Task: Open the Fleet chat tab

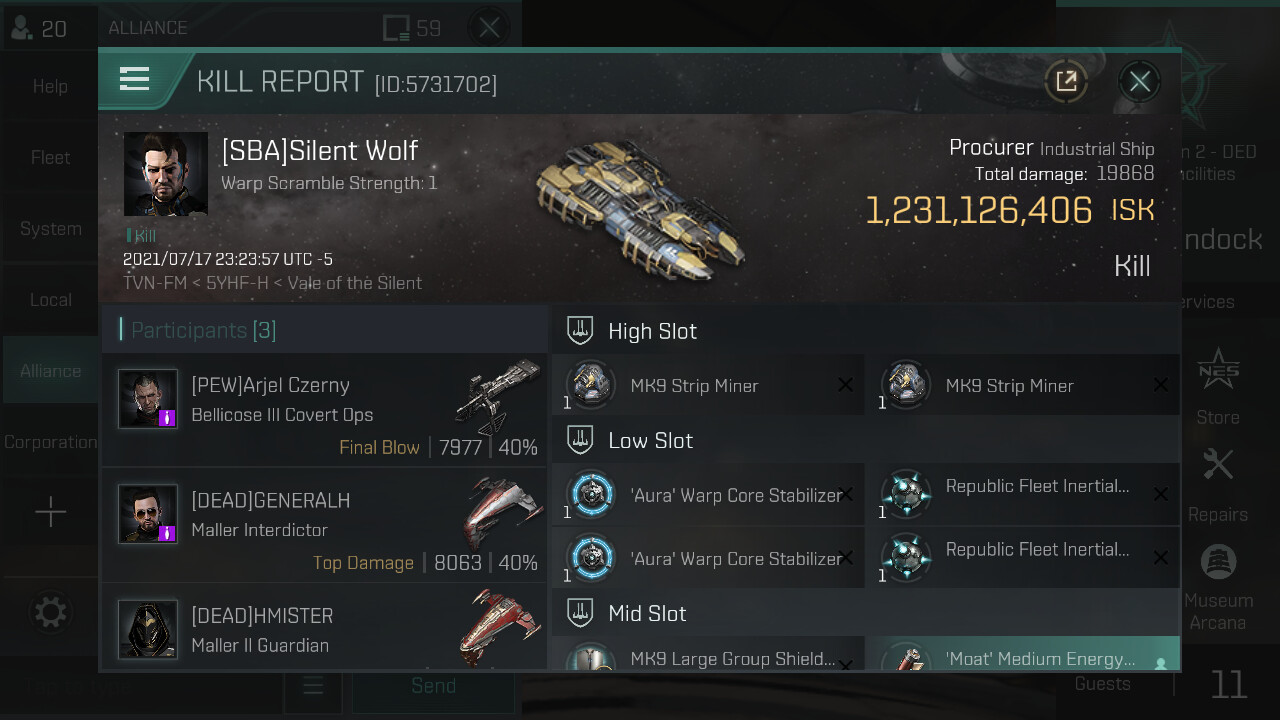Action: click(x=50, y=157)
